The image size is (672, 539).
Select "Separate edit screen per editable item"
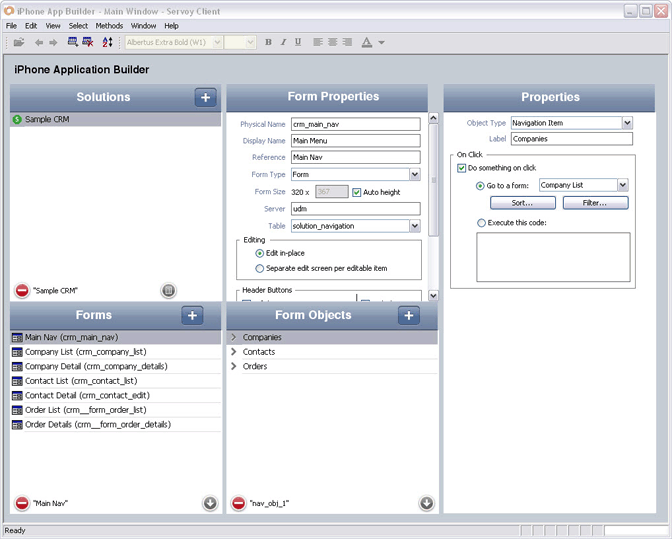click(x=260, y=268)
